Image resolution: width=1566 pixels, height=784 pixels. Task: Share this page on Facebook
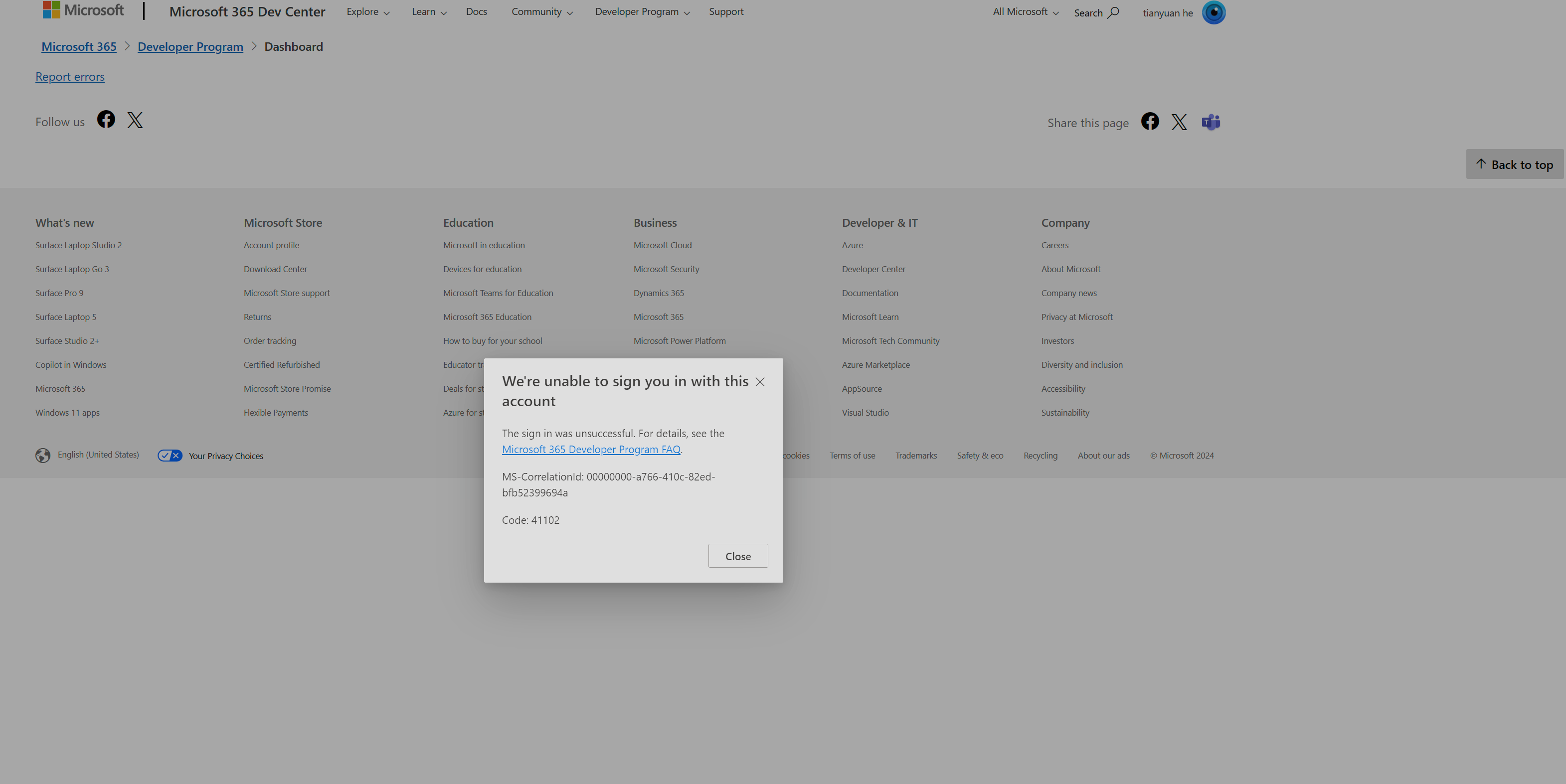click(1150, 122)
